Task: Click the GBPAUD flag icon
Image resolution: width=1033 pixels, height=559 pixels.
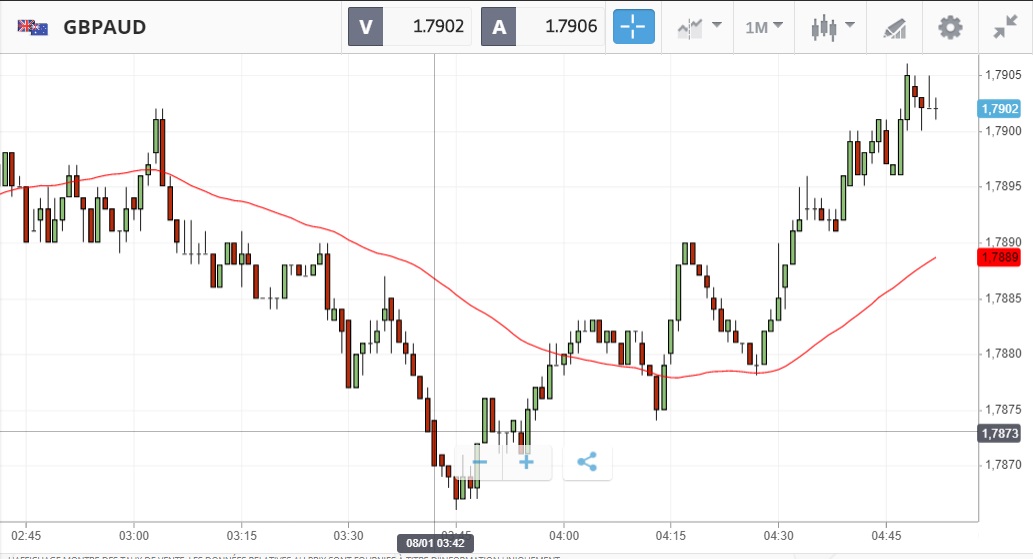Action: tap(33, 27)
